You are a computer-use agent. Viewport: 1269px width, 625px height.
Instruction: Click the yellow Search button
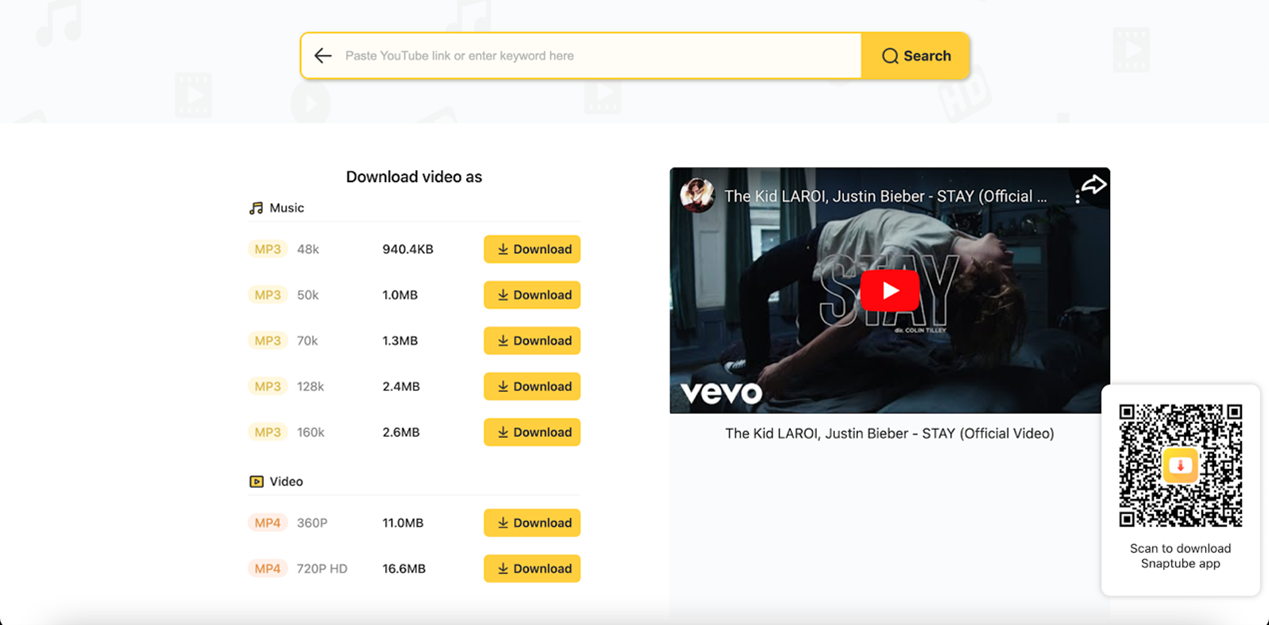[915, 56]
